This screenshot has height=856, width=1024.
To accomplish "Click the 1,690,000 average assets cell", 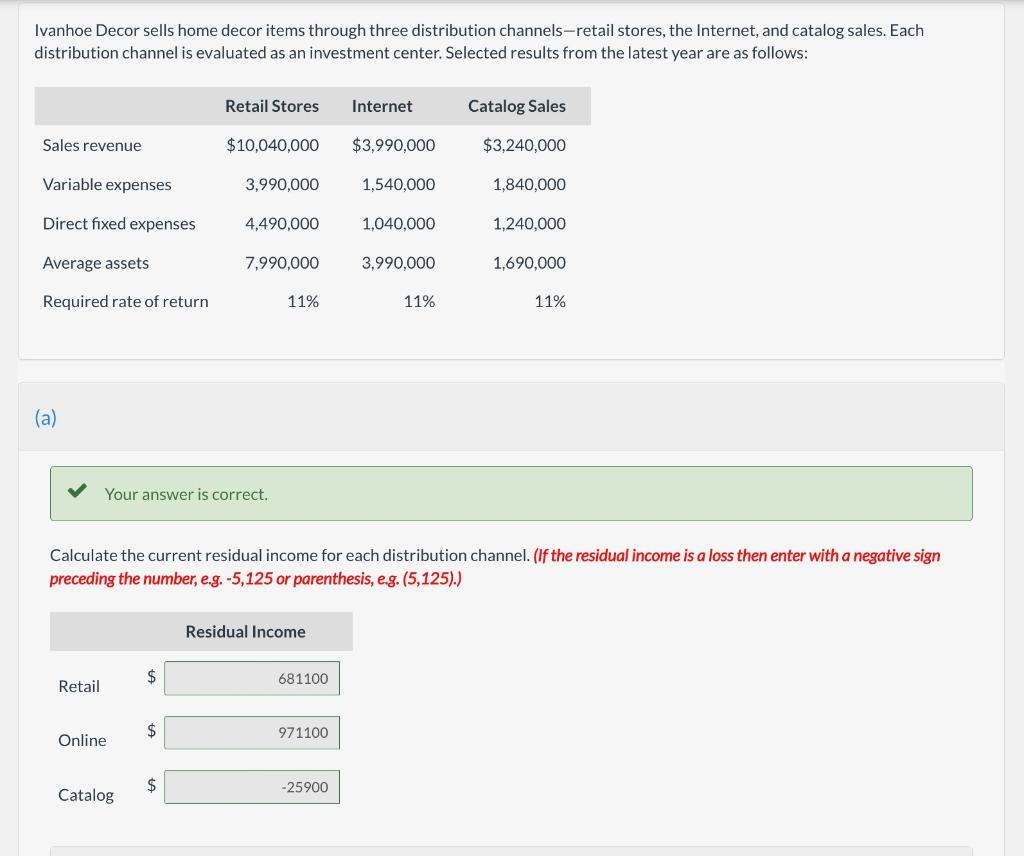I will tap(529, 262).
